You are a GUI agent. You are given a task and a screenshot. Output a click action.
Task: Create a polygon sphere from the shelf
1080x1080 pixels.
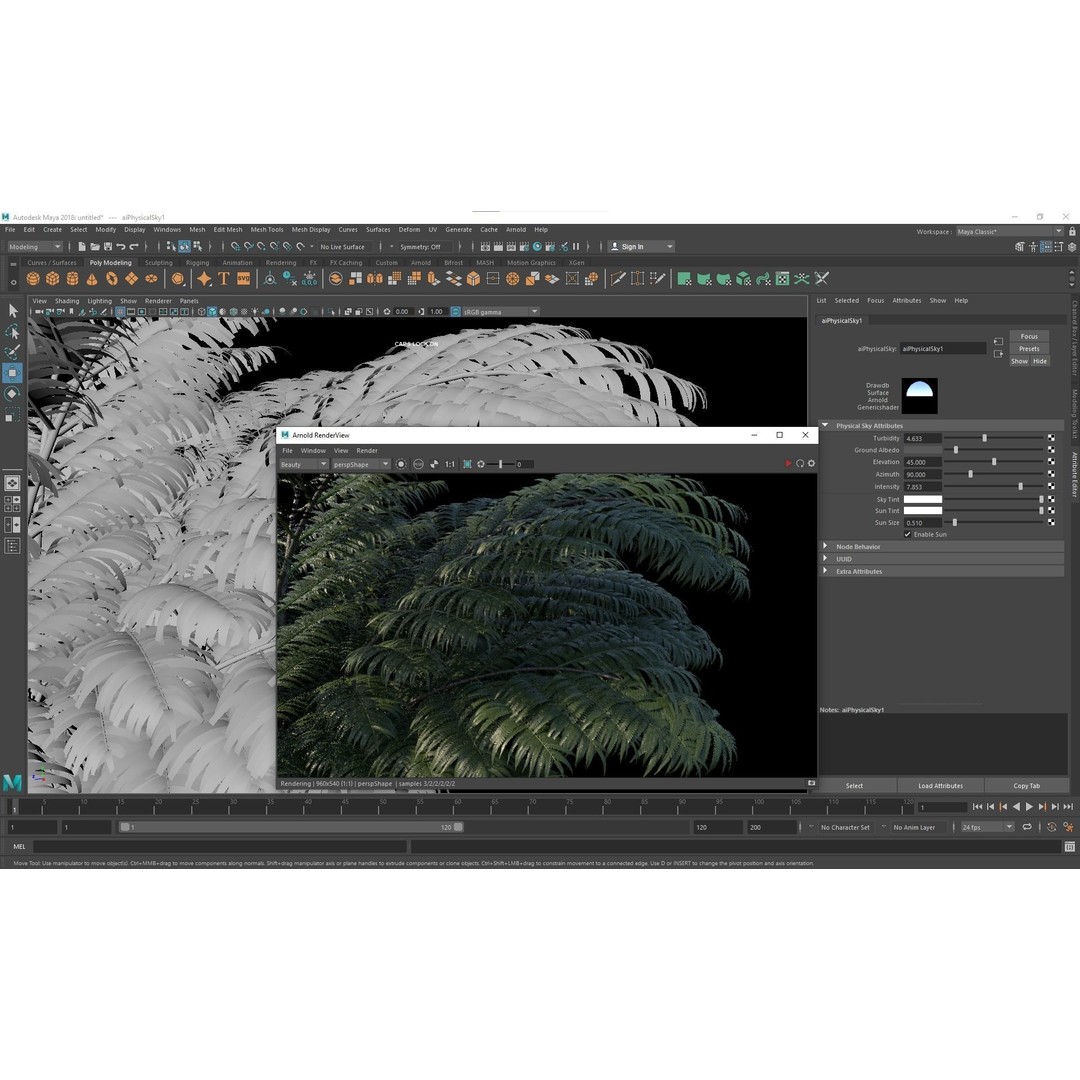point(32,279)
